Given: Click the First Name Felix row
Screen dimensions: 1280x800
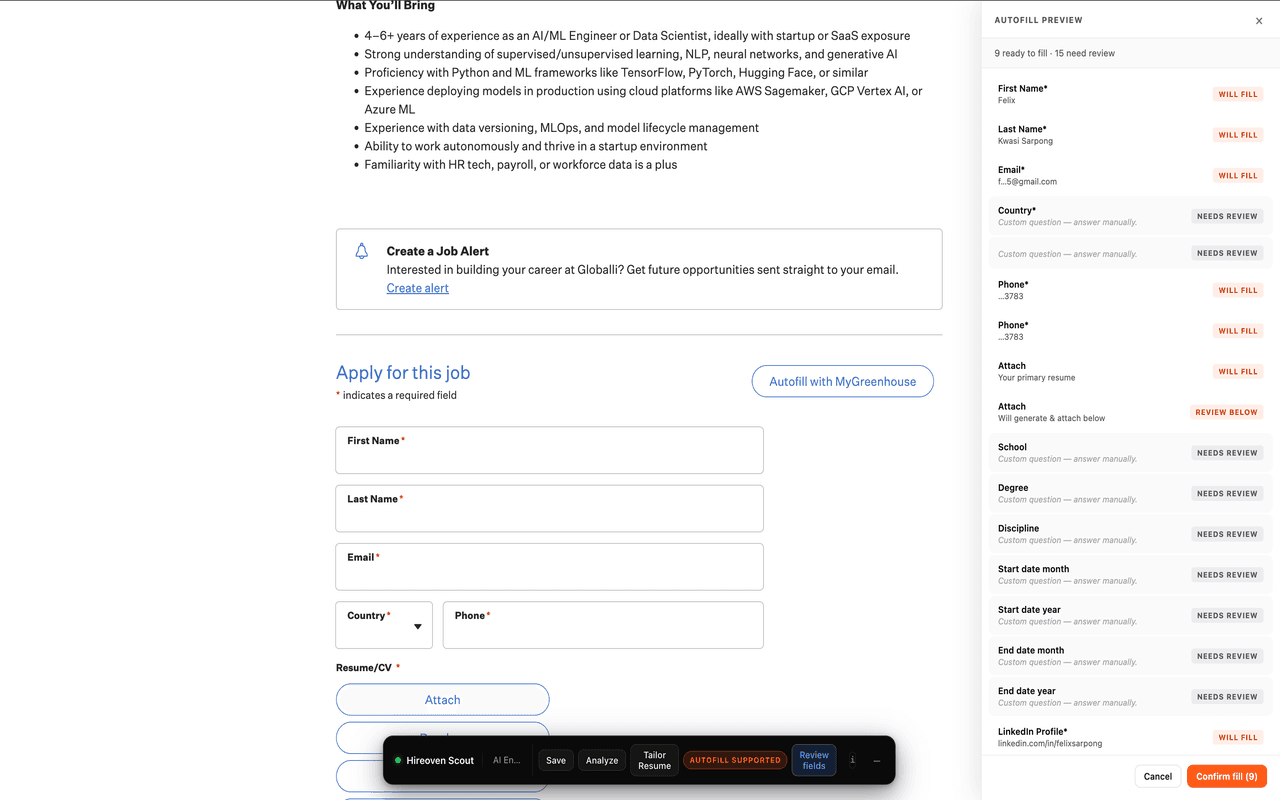Looking at the screenshot, I should (1131, 94).
